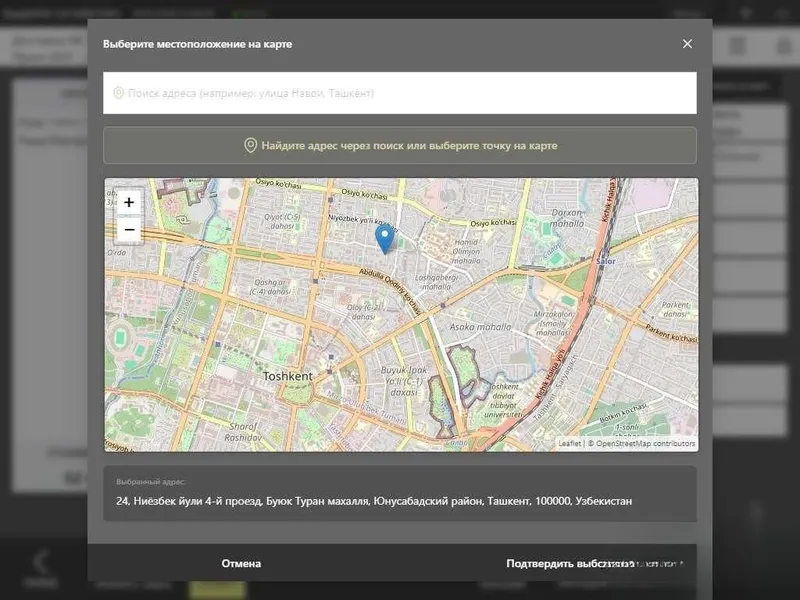Click the pin icon in search field
The width and height of the screenshot is (800, 600).
[x=118, y=93]
